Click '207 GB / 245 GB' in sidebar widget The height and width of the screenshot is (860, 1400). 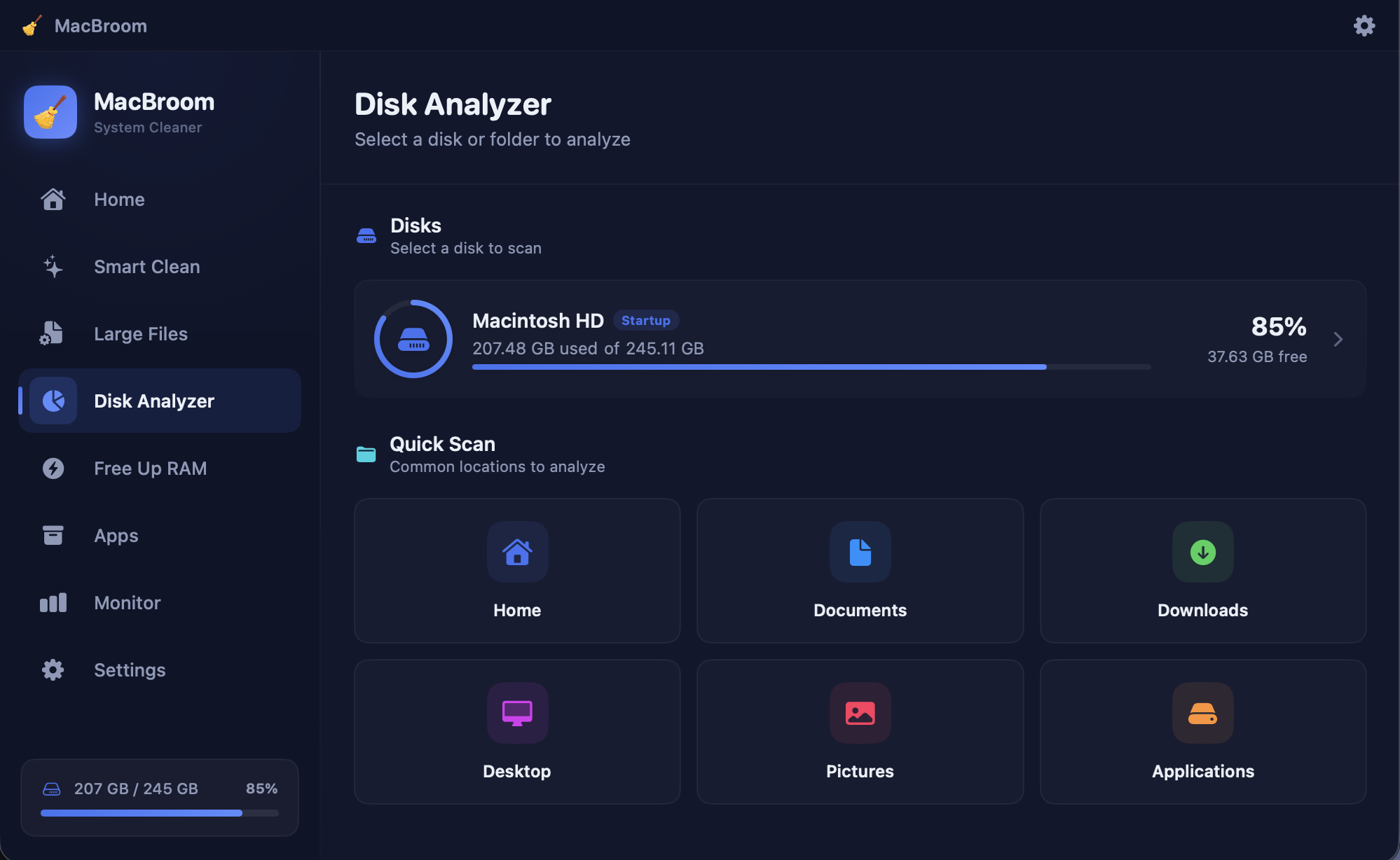(136, 789)
